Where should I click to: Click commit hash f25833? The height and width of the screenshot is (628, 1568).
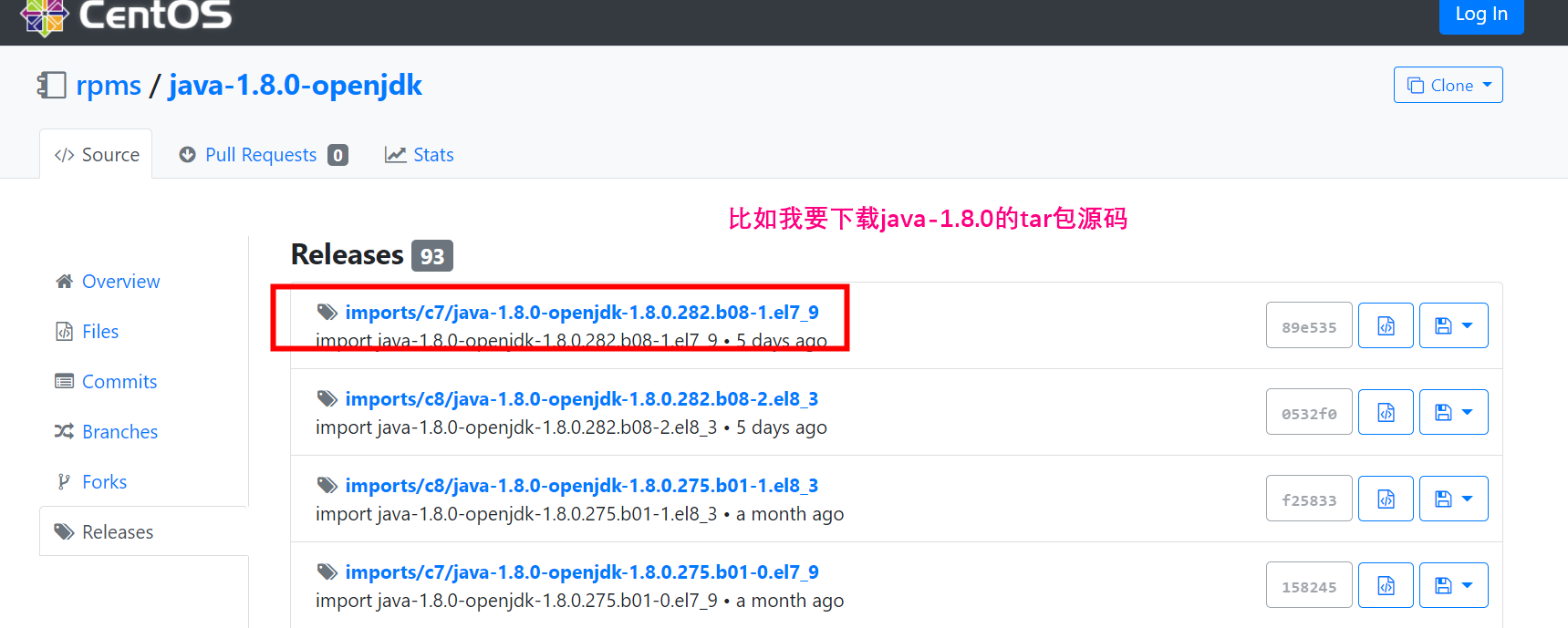[1309, 499]
